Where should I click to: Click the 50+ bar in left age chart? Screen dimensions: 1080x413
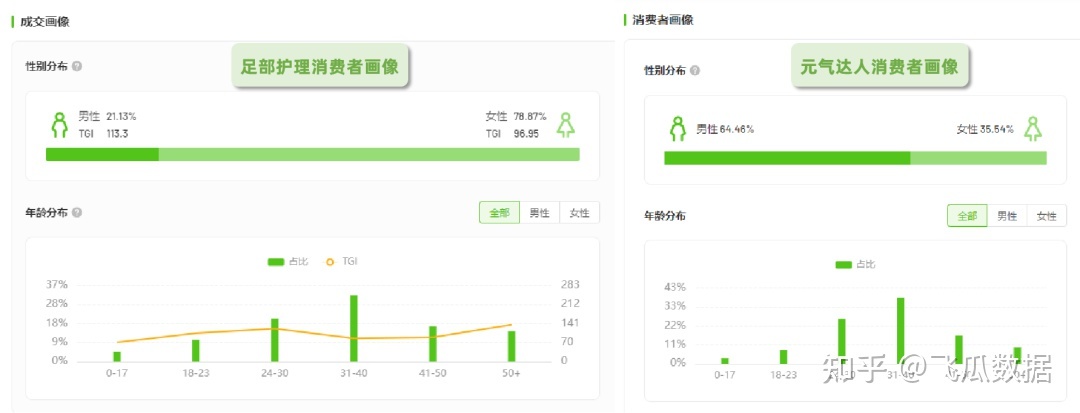coord(511,345)
